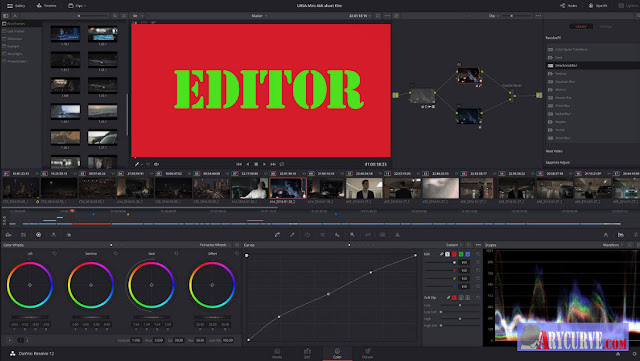This screenshot has height=361, width=640.
Task: Adjust the Soft Clip Low slider
Action: (x=460, y=305)
